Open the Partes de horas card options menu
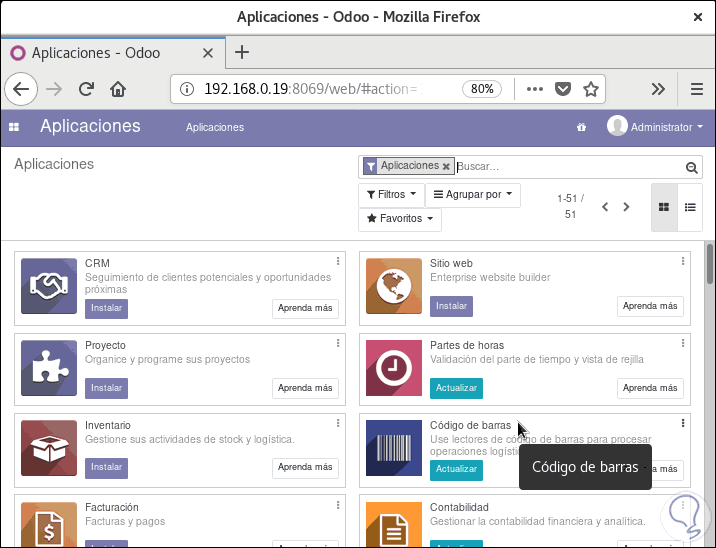Viewport: 716px width, 548px height. point(683,343)
